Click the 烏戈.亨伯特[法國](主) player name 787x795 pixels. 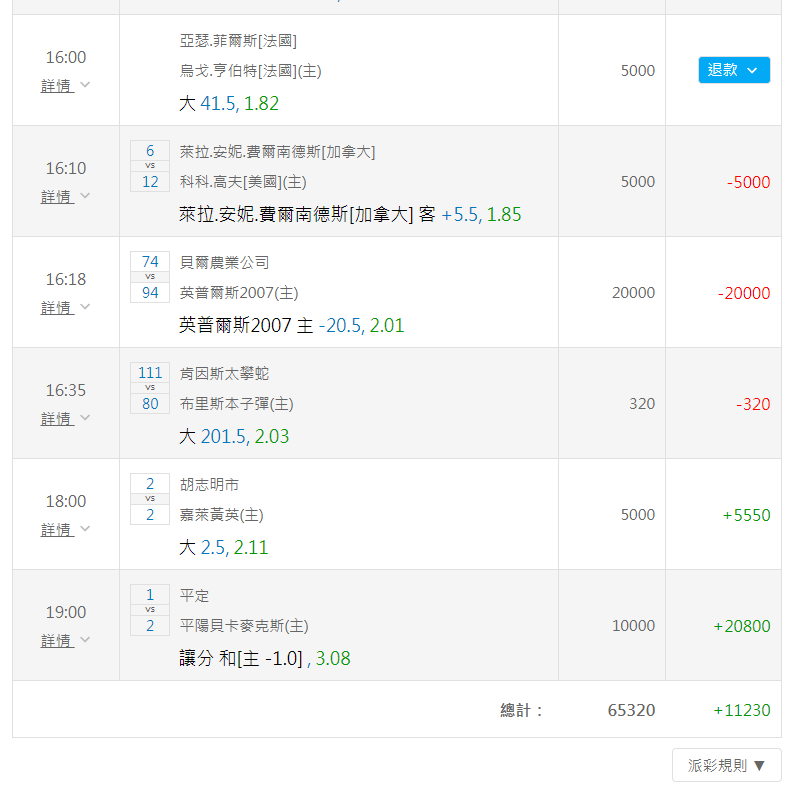[251, 70]
